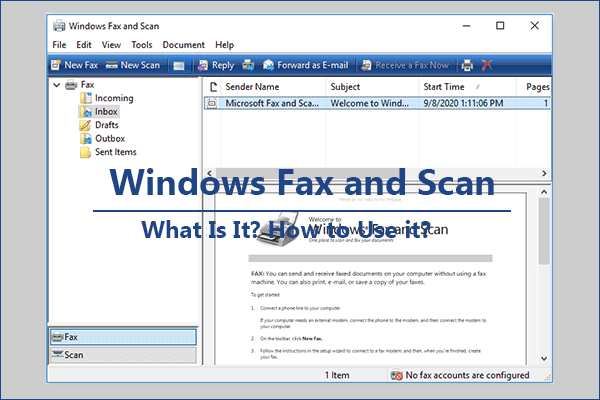Sort by Subject column header

click(x=372, y=87)
